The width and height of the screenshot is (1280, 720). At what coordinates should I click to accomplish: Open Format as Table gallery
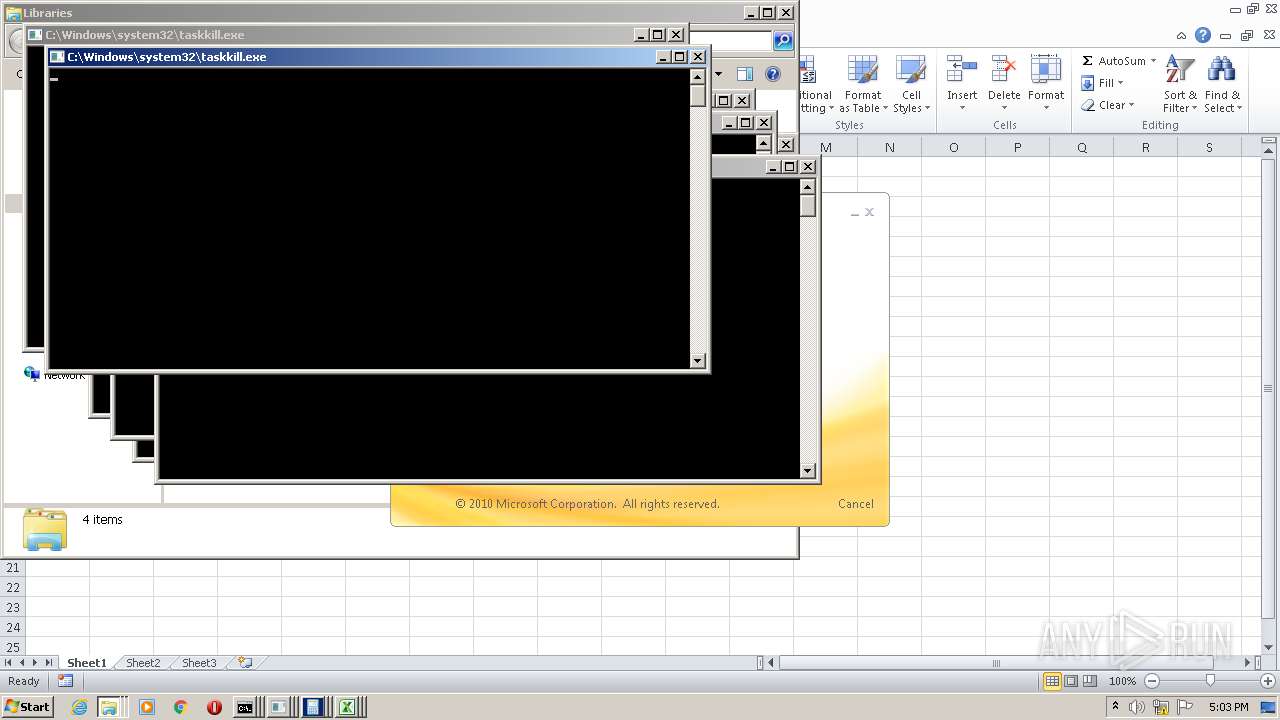coord(863,85)
